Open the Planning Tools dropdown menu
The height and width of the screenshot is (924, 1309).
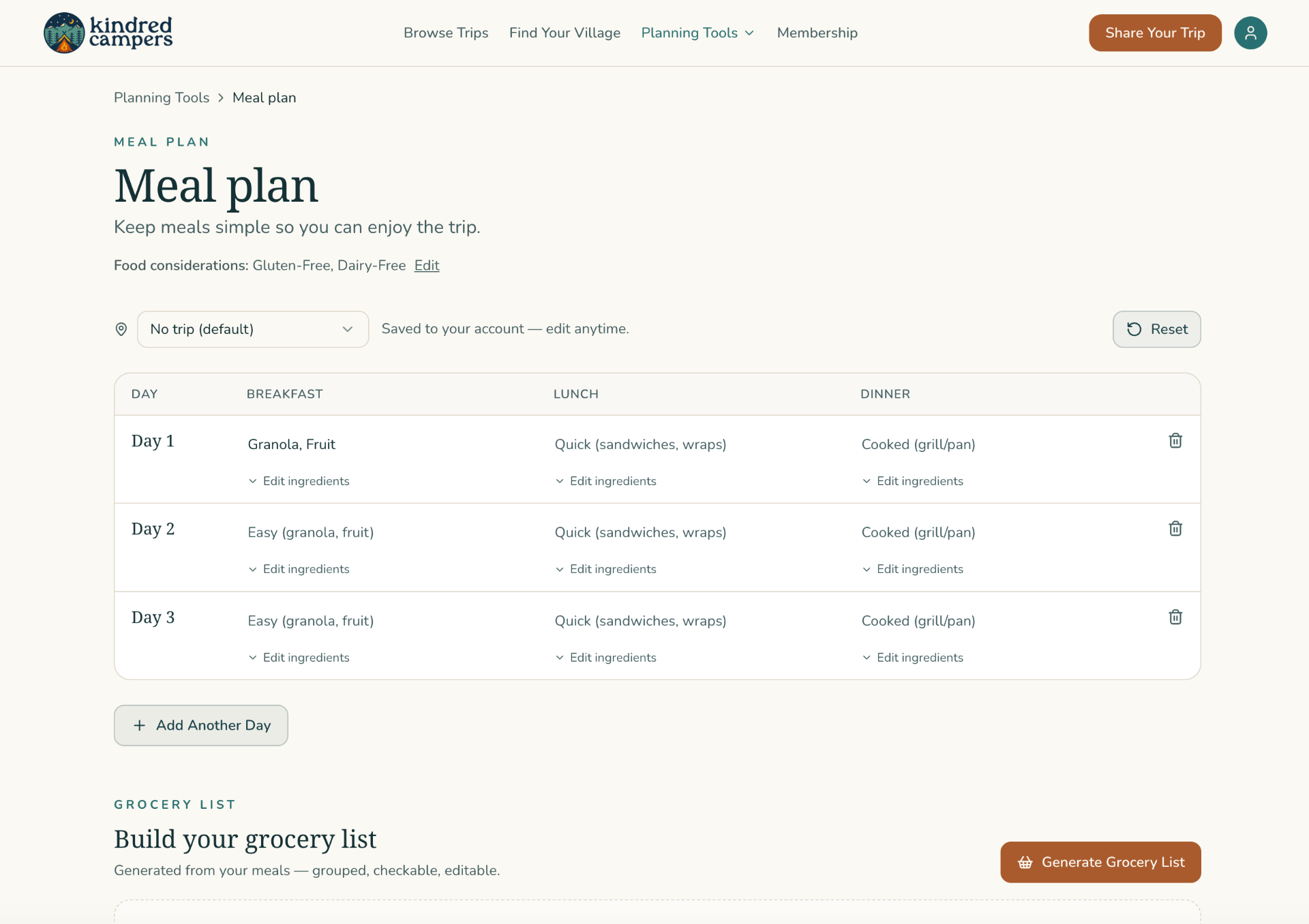(697, 33)
